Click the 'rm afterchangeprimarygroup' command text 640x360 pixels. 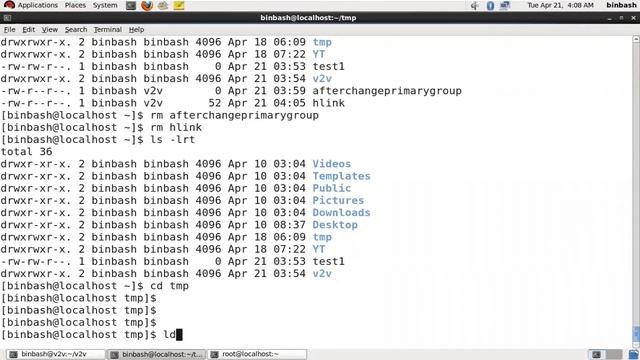tap(234, 116)
